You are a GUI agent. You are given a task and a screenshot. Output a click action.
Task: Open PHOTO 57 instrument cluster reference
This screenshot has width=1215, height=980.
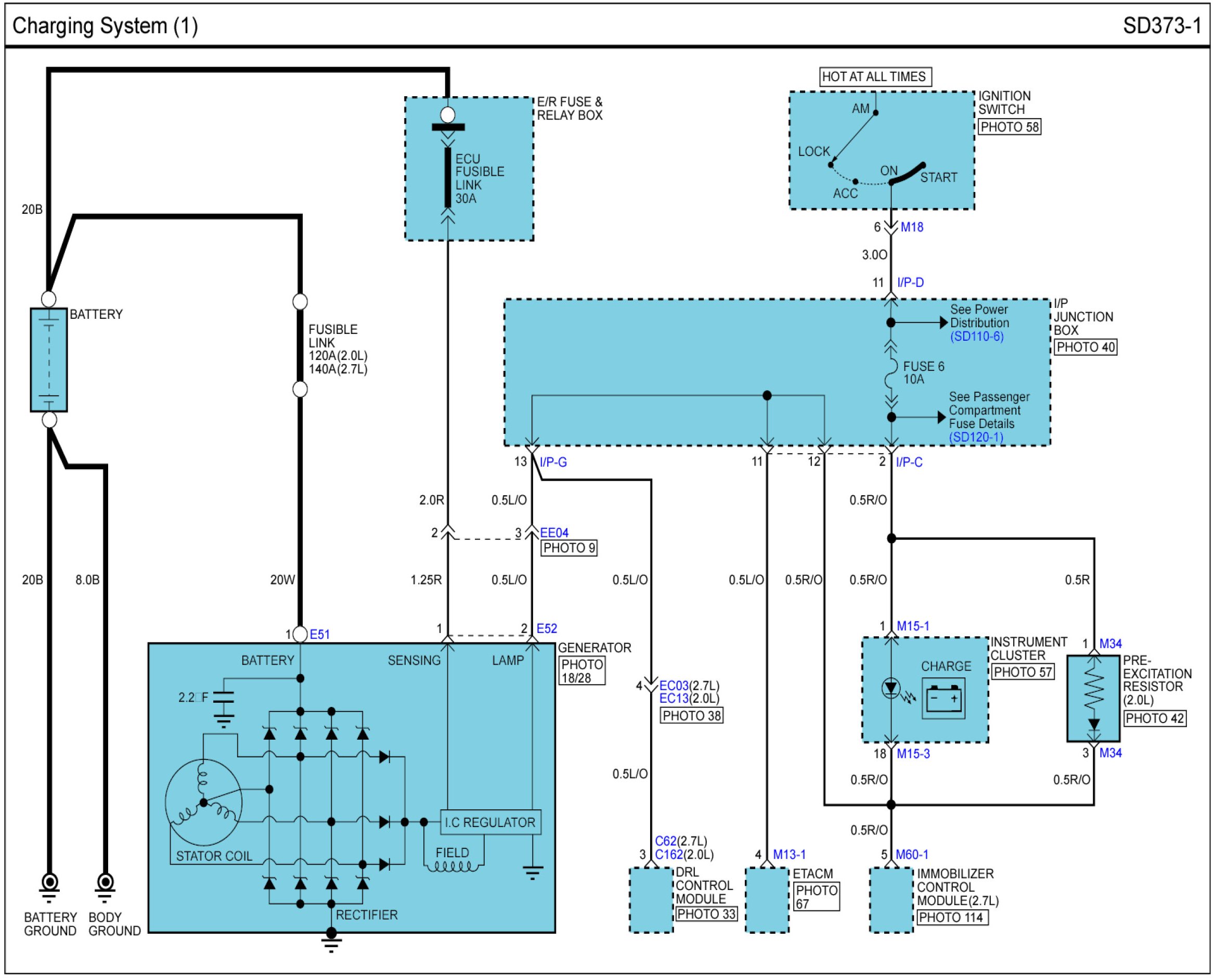point(1022,673)
